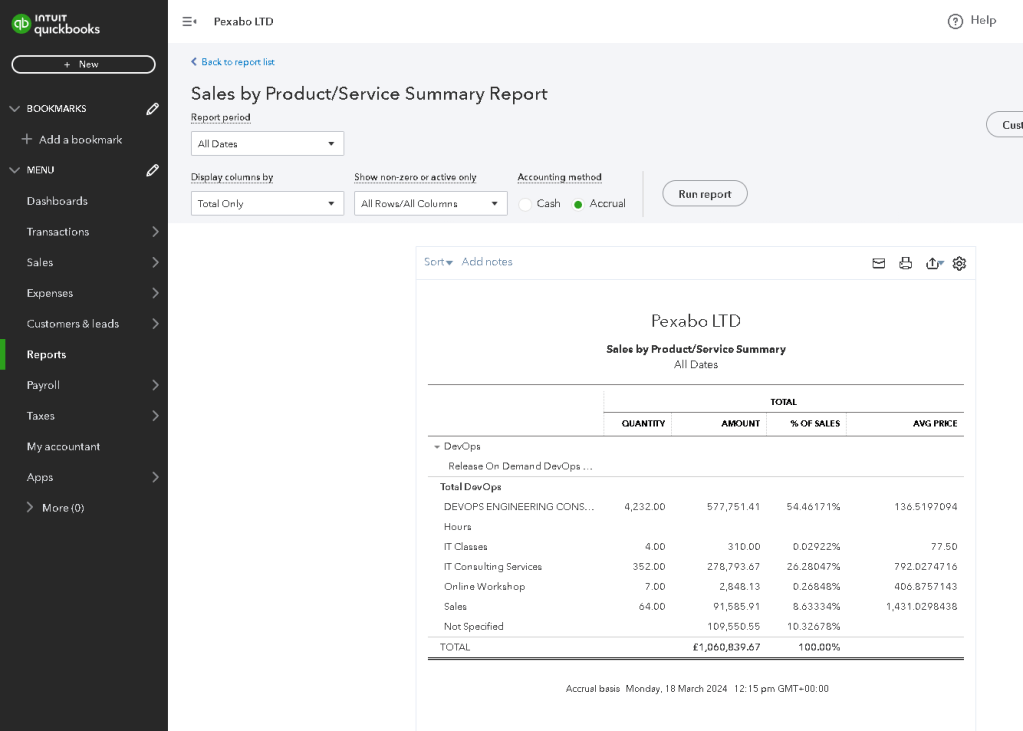The height and width of the screenshot is (731, 1023).
Task: Expand Taxes submenu chevron
Action: [155, 416]
